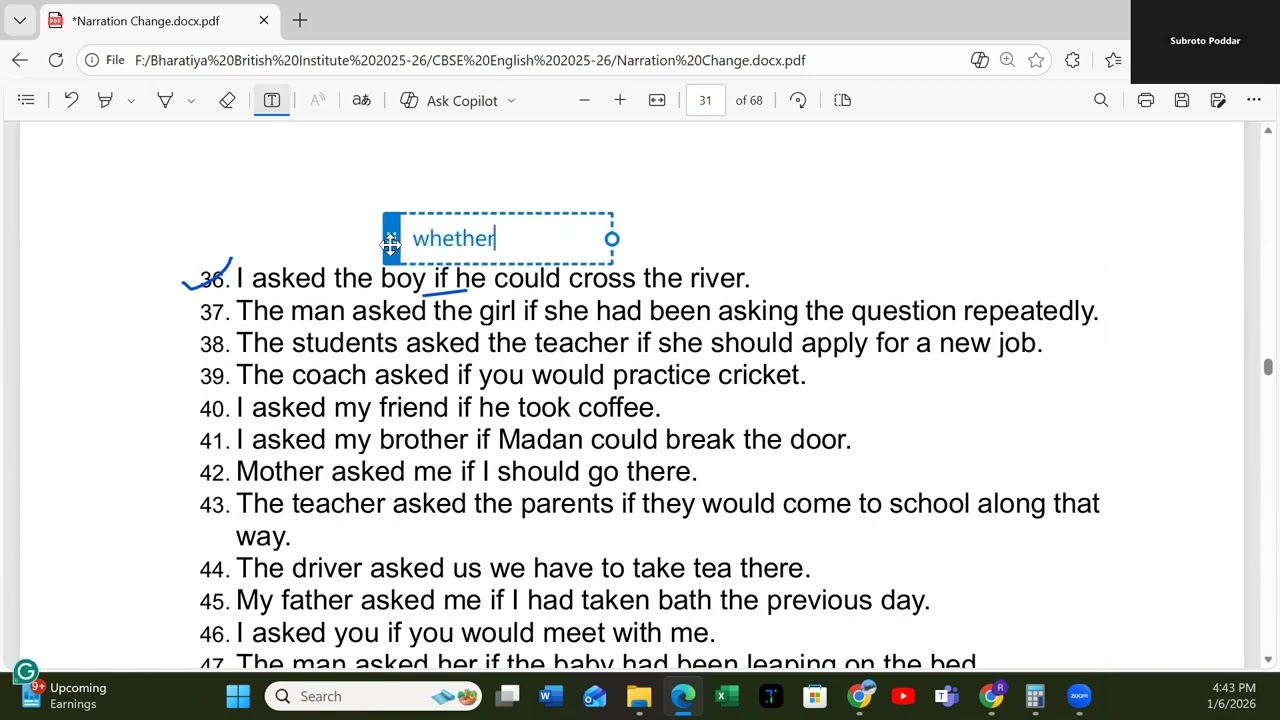Toggle the Add text tool
The width and height of the screenshot is (1280, 720).
[272, 100]
